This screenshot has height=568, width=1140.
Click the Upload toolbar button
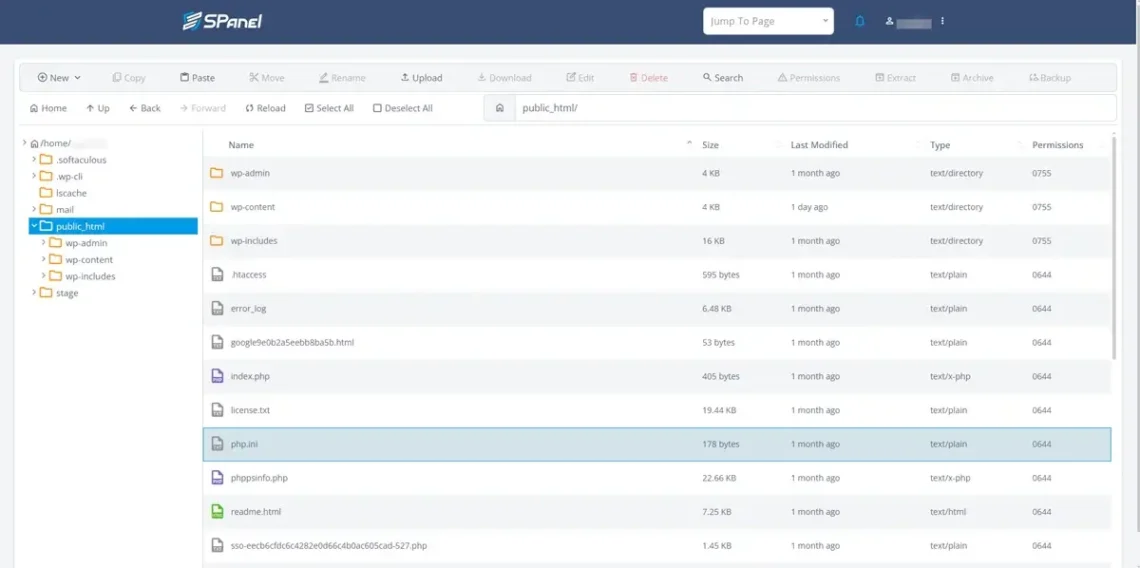pos(421,78)
